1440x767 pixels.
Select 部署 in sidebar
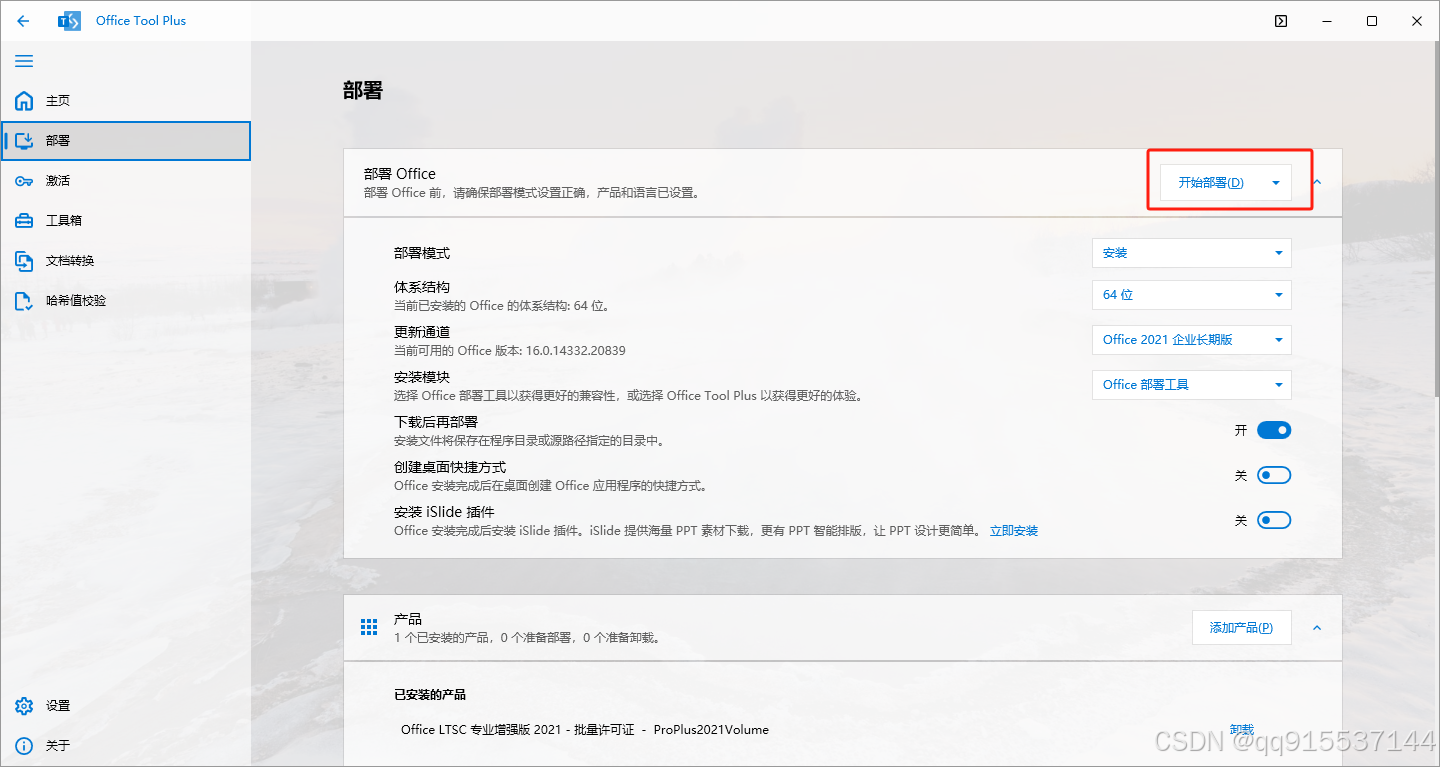pos(126,141)
